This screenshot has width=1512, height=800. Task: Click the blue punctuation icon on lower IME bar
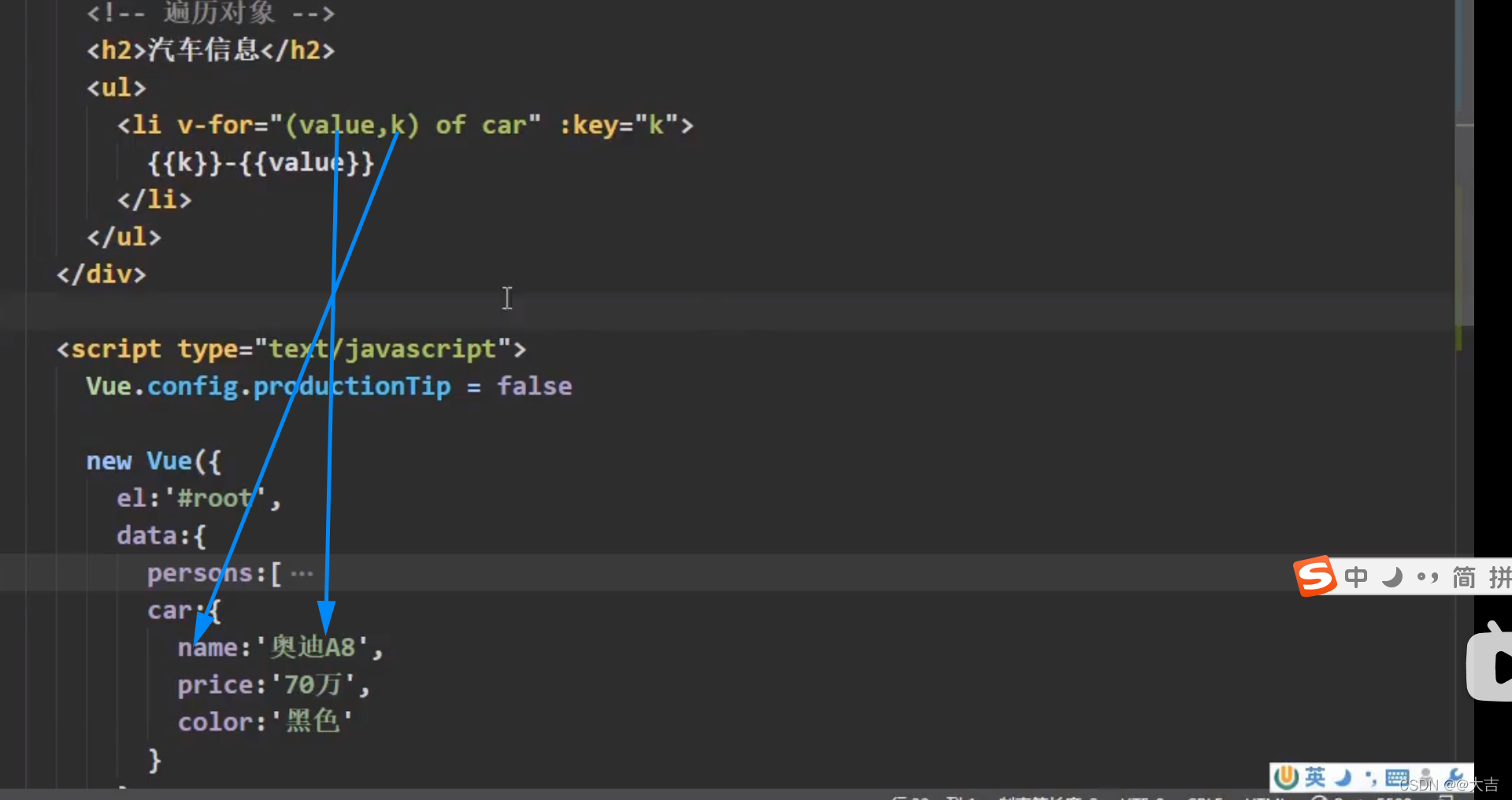[x=1371, y=779]
